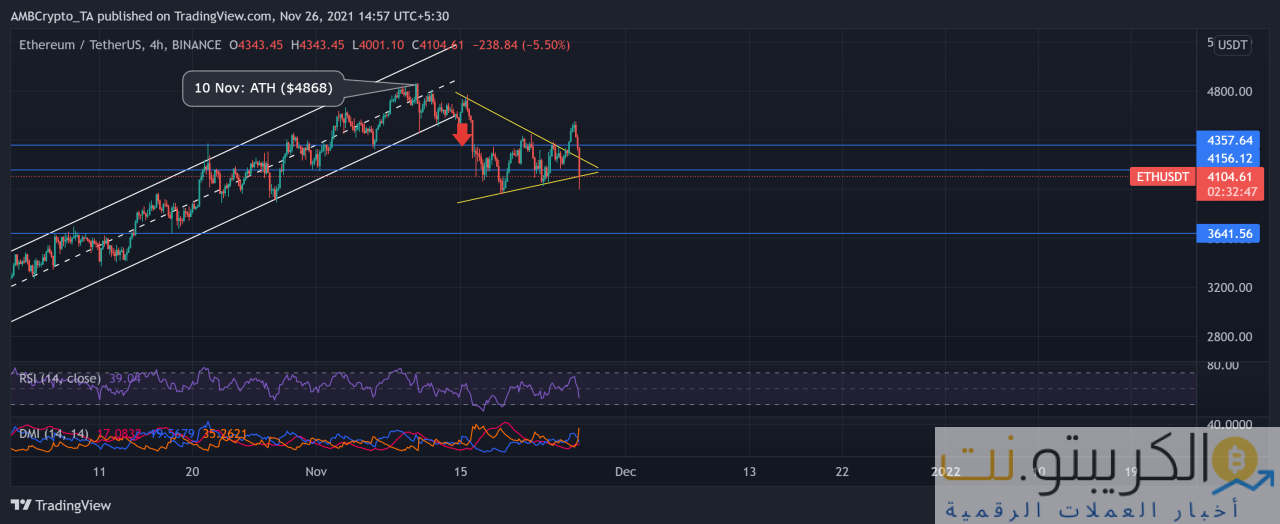Open the 10 Nov ATH ($4868) callout
The image size is (1280, 524).
point(263,88)
